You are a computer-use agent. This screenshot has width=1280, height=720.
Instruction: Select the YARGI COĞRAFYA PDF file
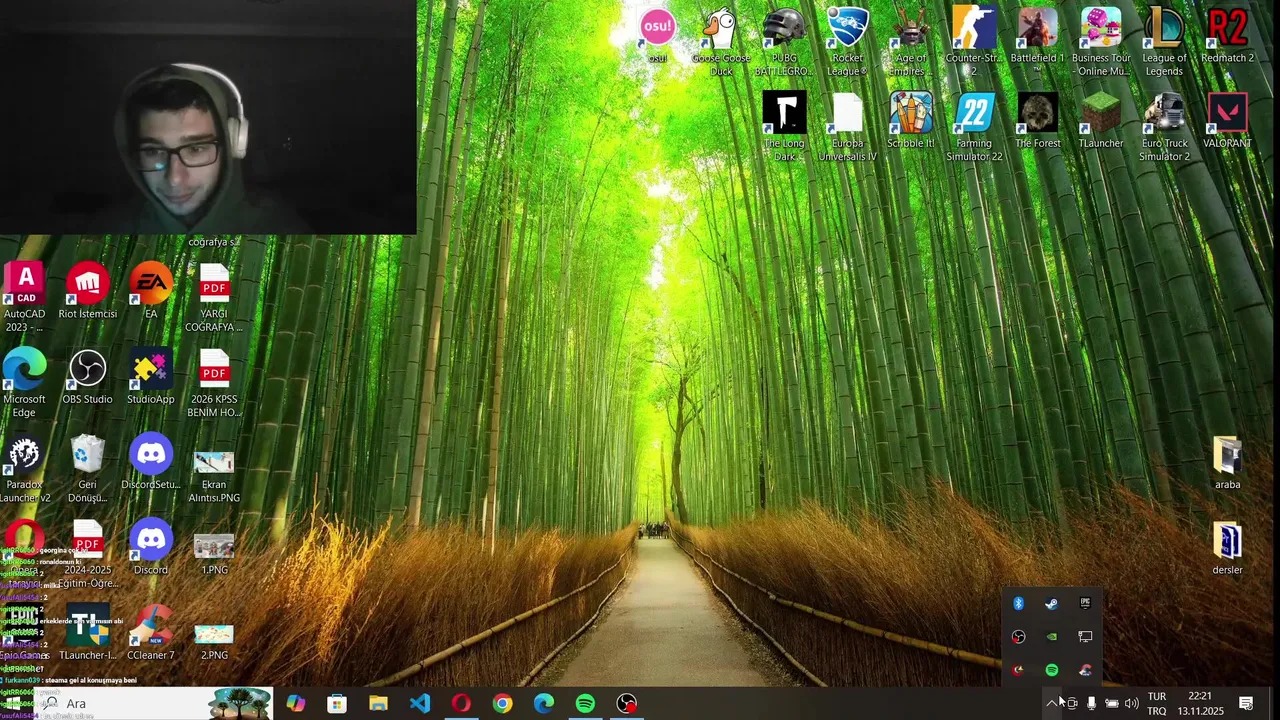click(214, 298)
